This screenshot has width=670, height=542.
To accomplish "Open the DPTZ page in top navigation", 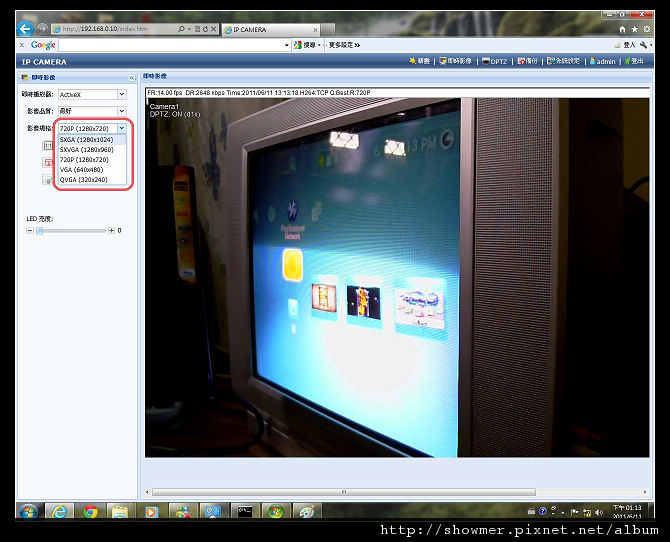I will 494,61.
